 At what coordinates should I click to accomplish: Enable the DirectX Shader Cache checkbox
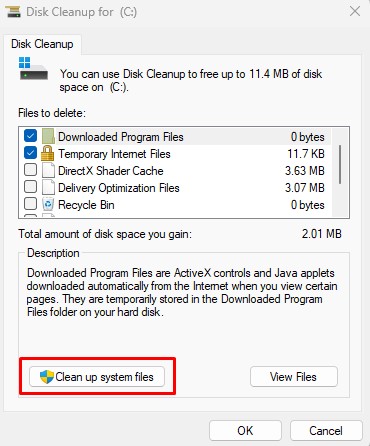tap(30, 170)
